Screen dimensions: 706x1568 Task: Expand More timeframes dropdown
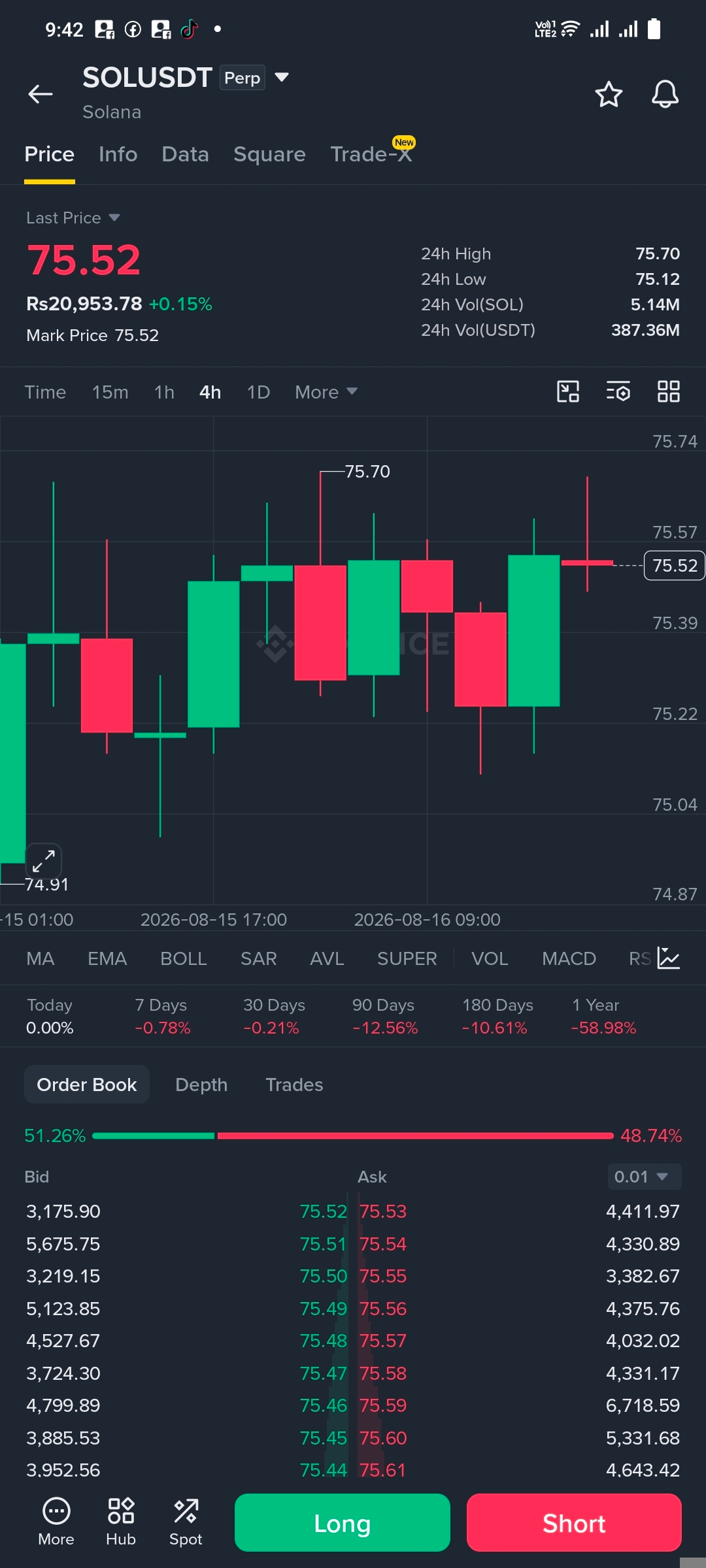(326, 392)
